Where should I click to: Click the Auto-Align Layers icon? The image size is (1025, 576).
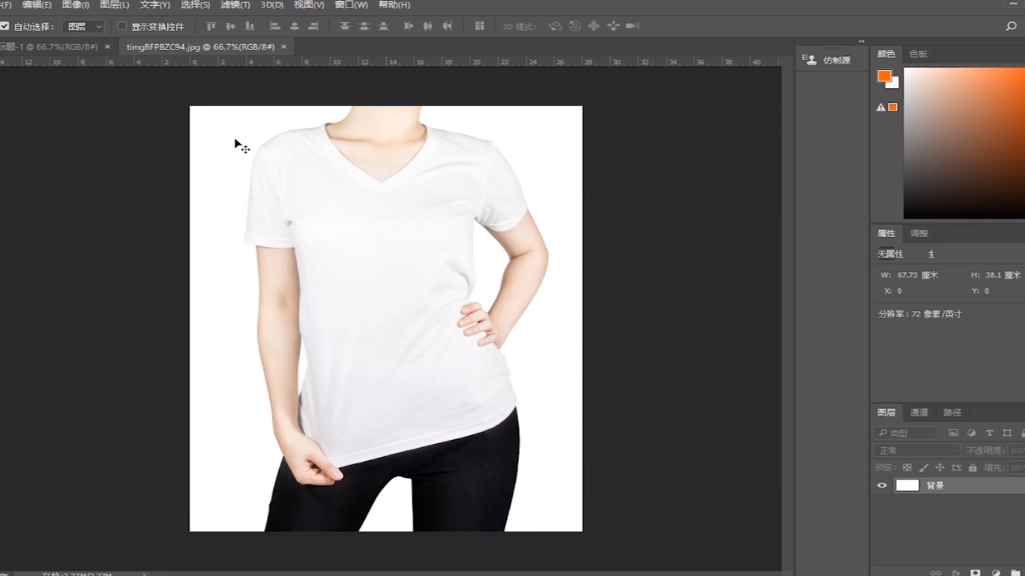[479, 26]
